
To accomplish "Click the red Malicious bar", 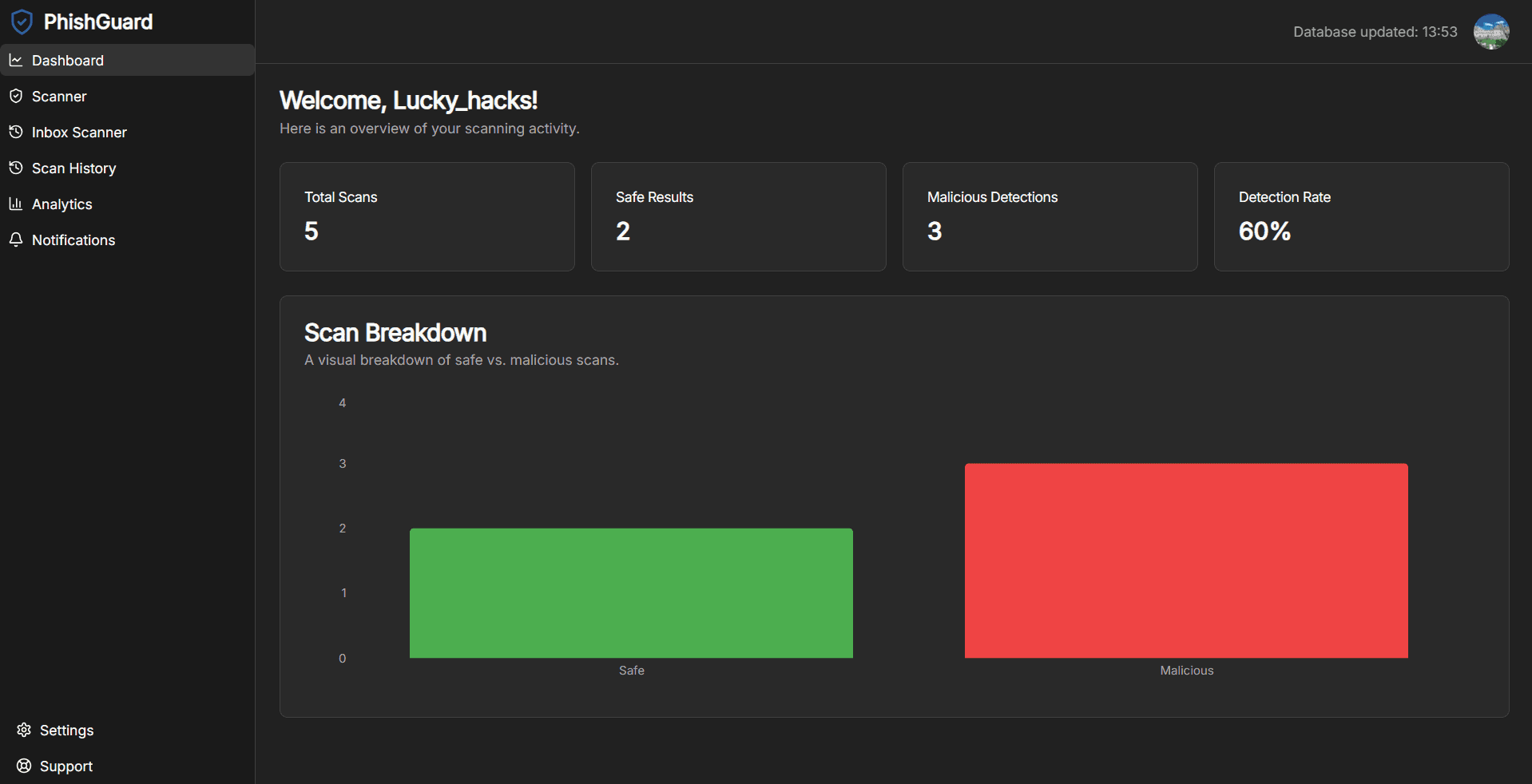I will [x=1186, y=559].
